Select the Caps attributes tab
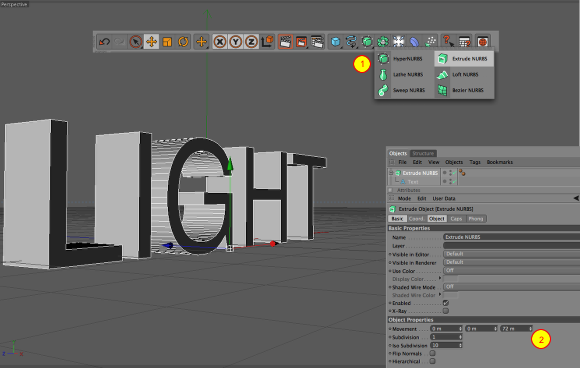 pyautogui.click(x=456, y=219)
